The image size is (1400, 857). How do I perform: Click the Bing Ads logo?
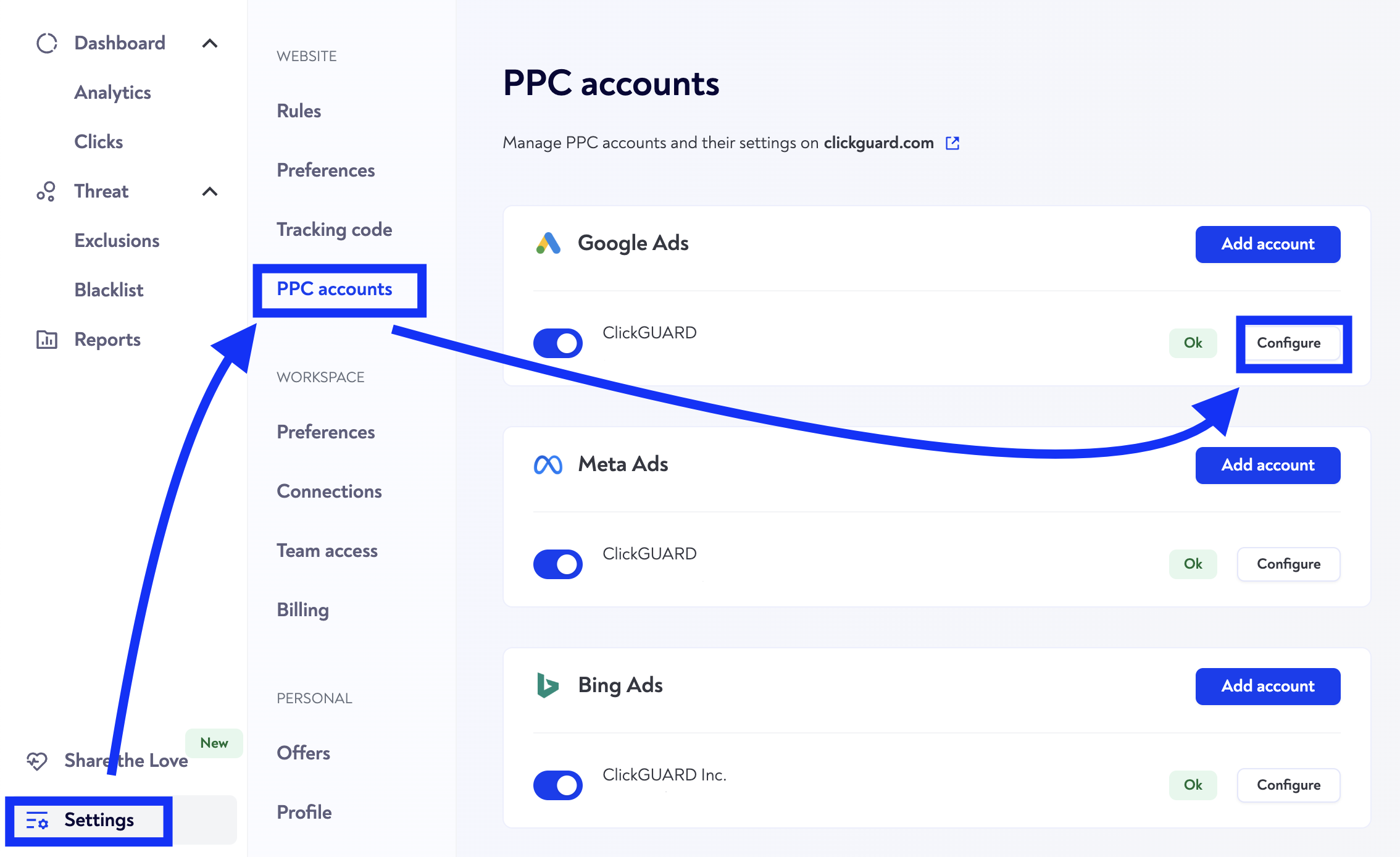click(548, 685)
